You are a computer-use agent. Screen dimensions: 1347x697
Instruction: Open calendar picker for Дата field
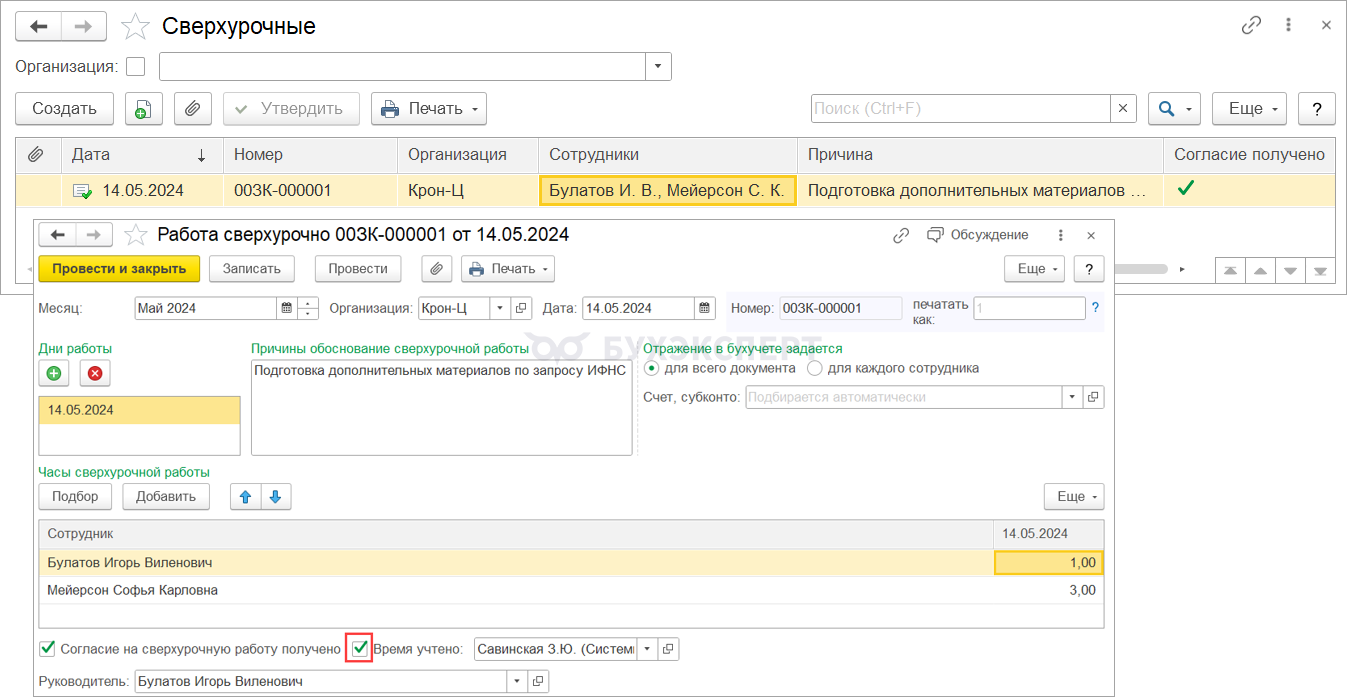click(705, 308)
